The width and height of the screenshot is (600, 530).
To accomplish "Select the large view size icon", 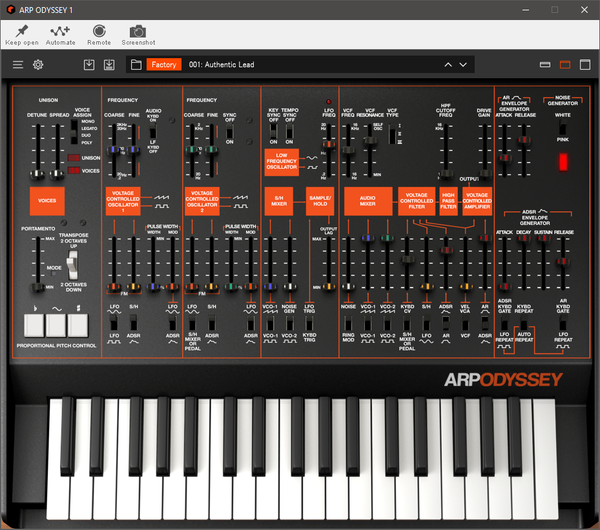I will pyautogui.click(x=585, y=65).
